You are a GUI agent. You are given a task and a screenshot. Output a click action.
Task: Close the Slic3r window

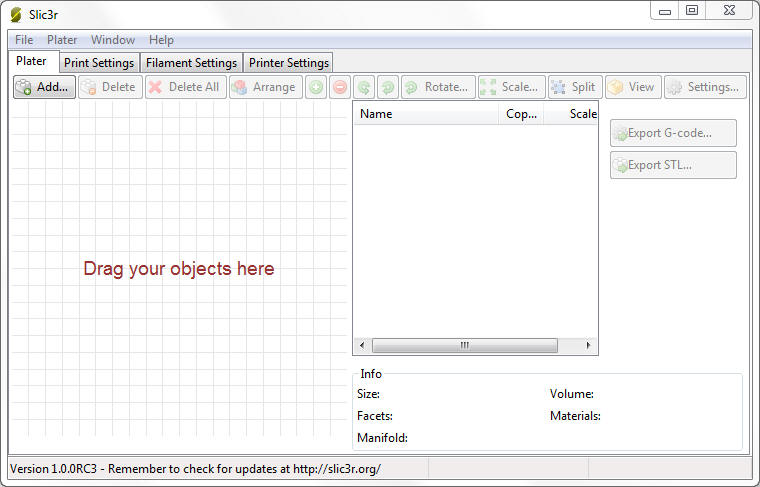click(x=729, y=11)
